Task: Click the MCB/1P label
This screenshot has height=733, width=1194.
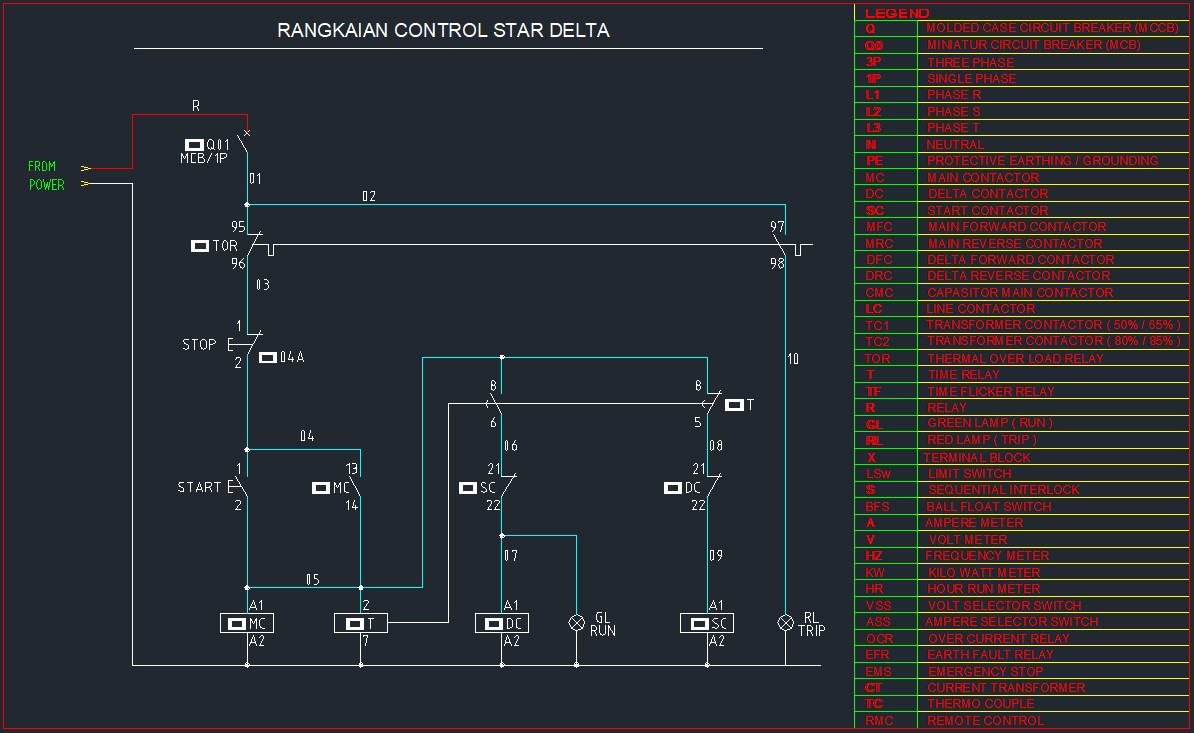Action: [x=203, y=158]
